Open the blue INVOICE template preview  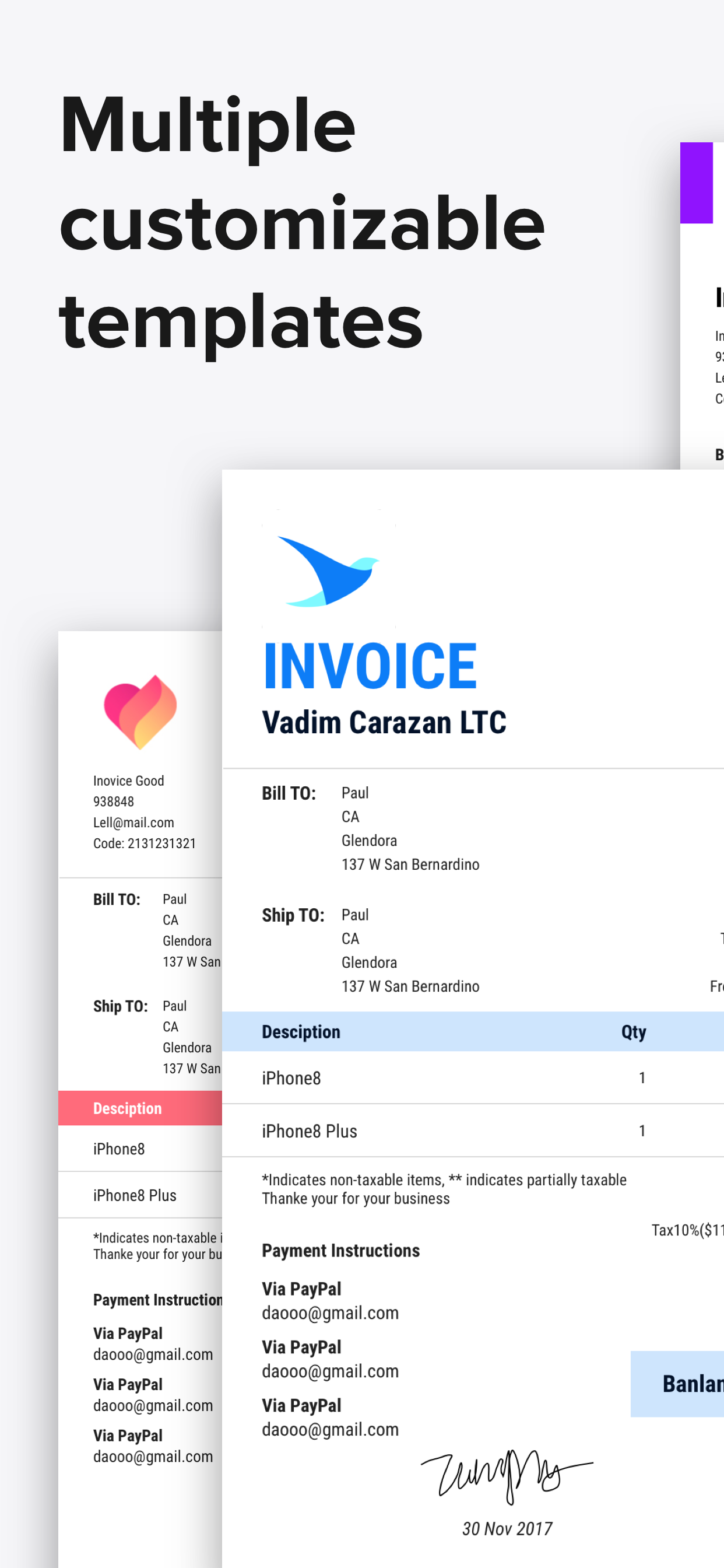tap(473, 1018)
